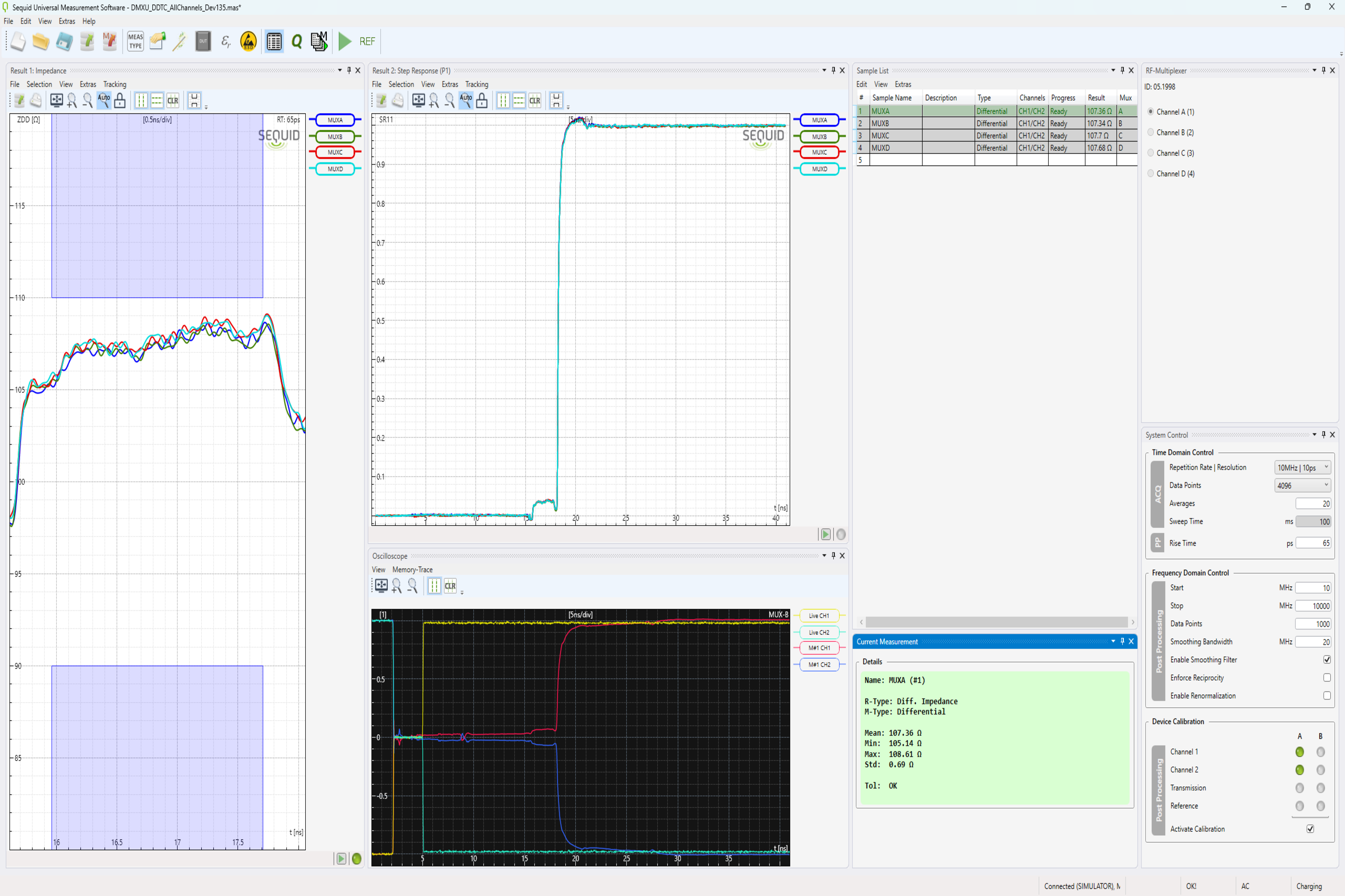This screenshot has height=896, width=1345.
Task: Toggle the MUXC trace legend button in the Impedance plot
Action: pyautogui.click(x=335, y=152)
